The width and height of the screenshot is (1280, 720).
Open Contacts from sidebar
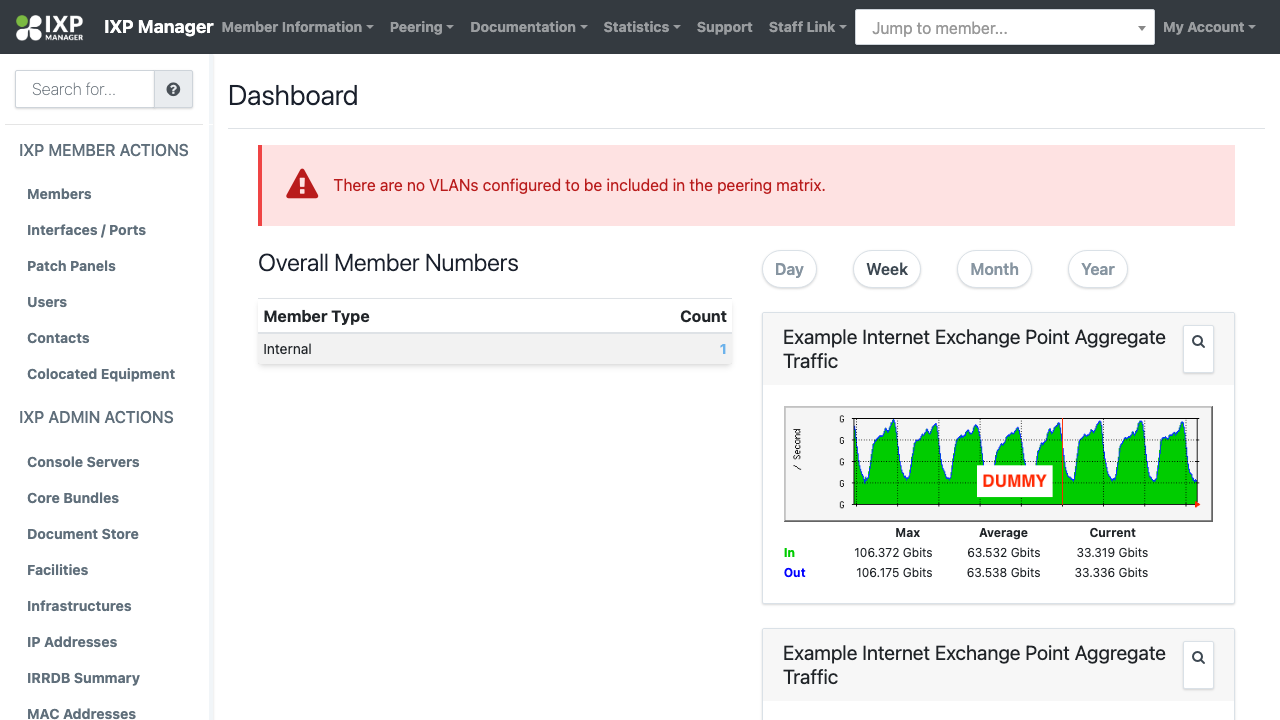tap(58, 338)
